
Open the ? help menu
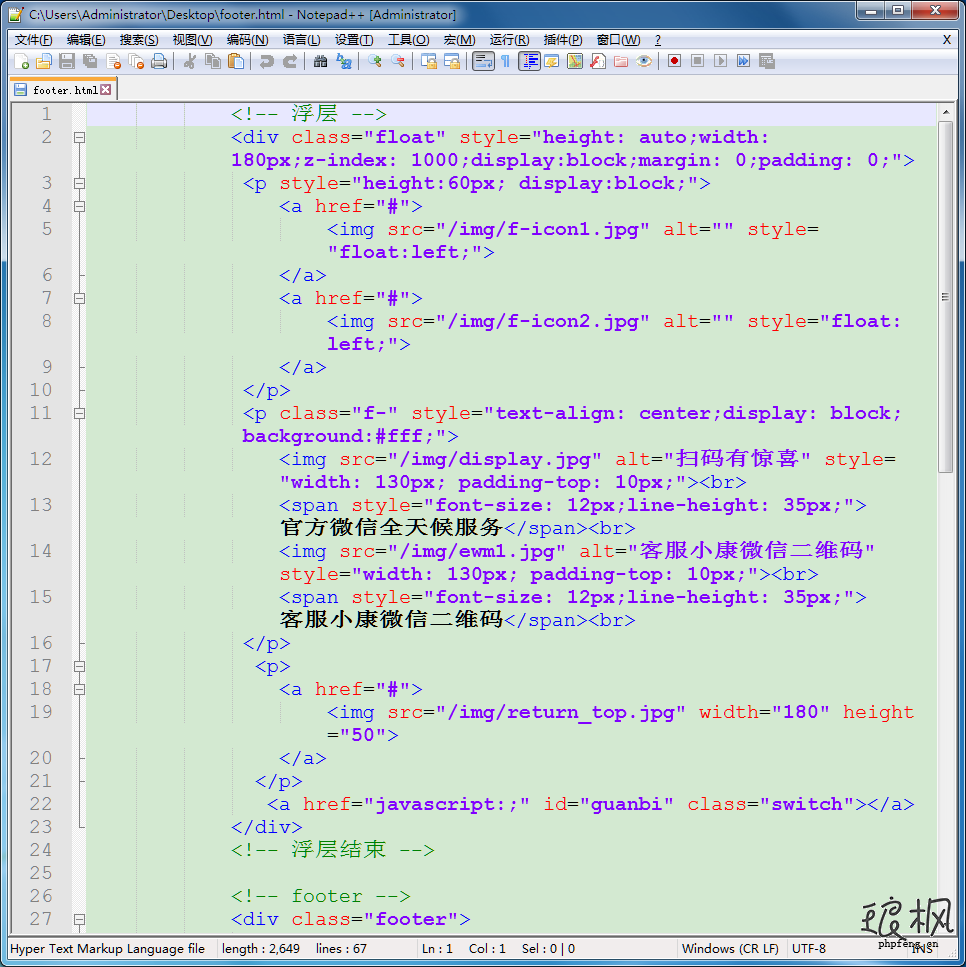click(658, 40)
